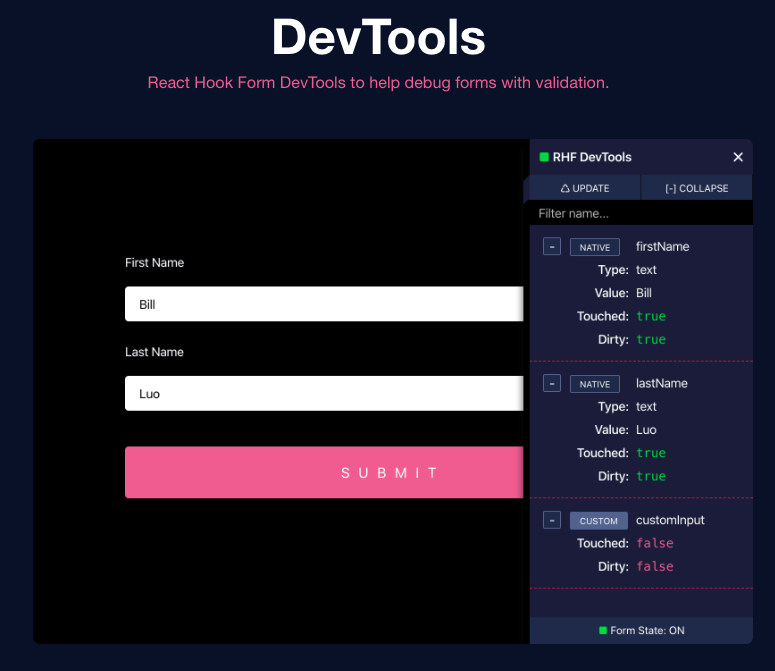
Task: Click the firstName value 'Bill' in DevTools
Action: tap(644, 293)
